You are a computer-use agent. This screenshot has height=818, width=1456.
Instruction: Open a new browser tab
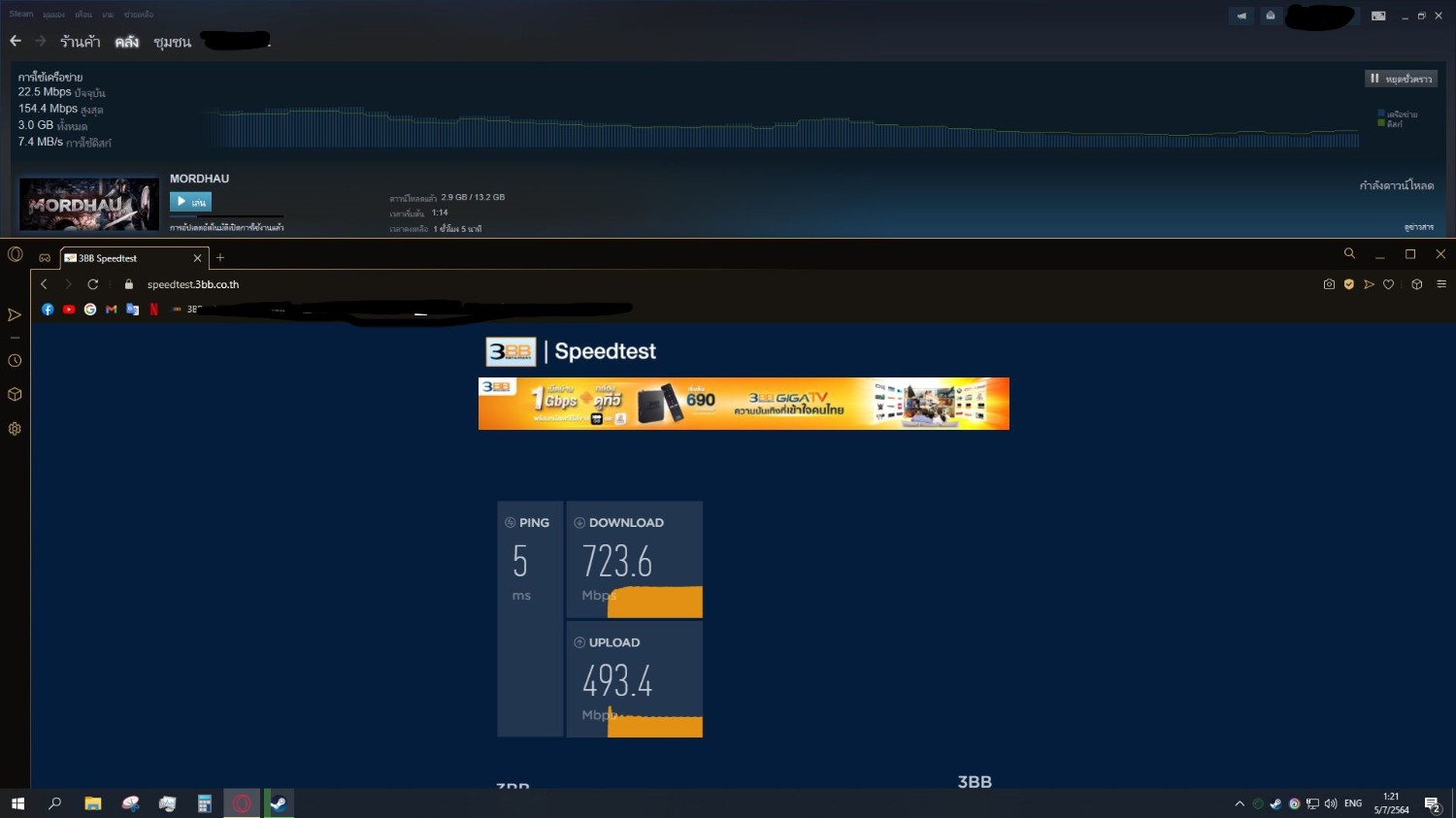[220, 257]
